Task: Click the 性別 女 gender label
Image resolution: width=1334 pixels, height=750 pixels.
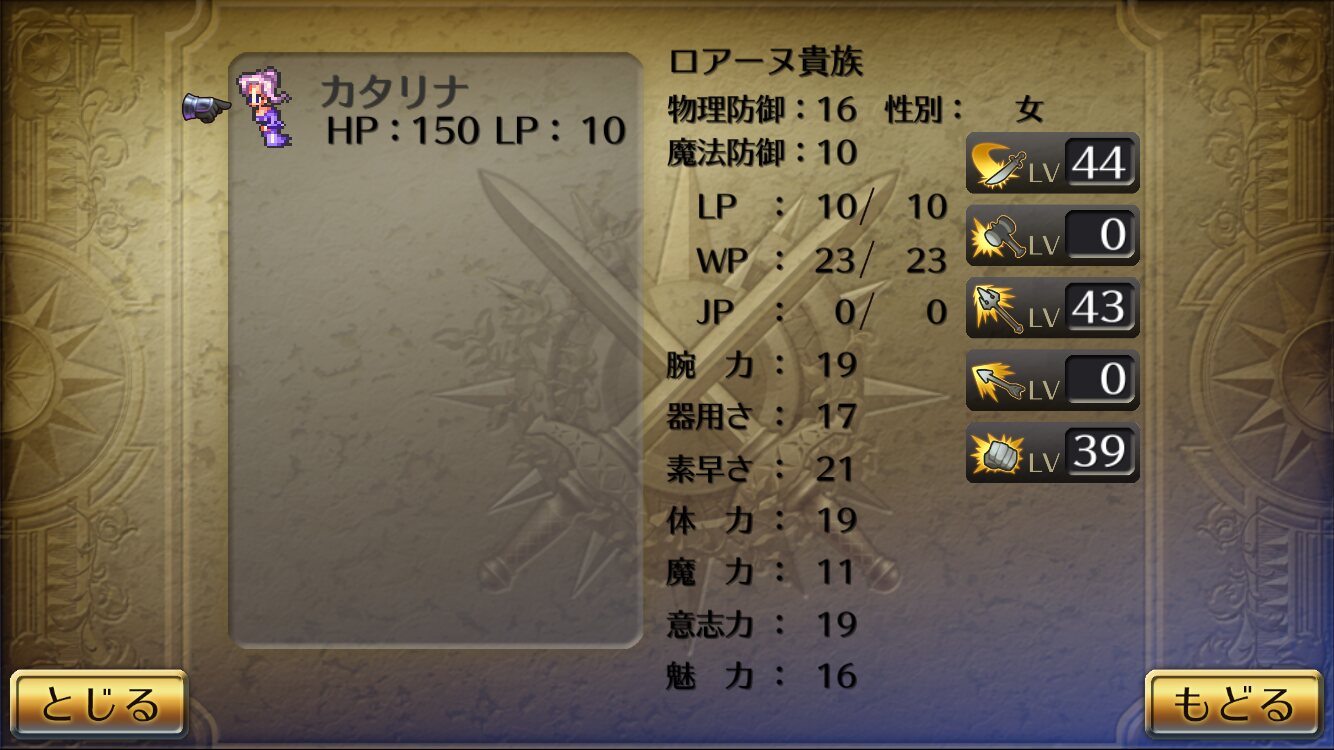Action: [x=964, y=109]
